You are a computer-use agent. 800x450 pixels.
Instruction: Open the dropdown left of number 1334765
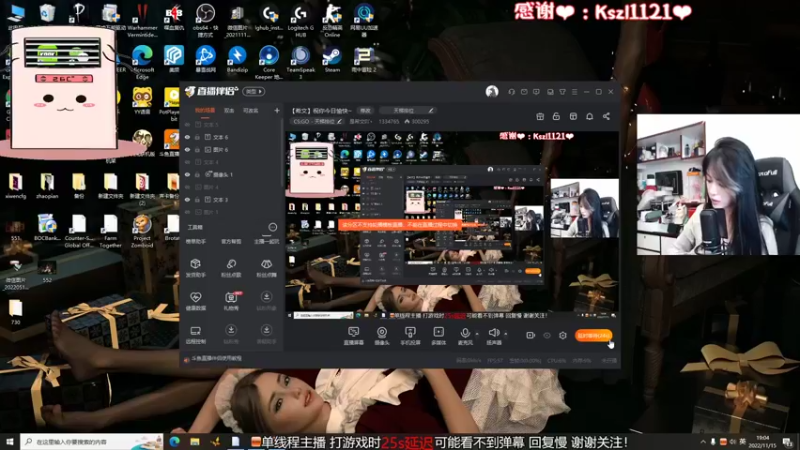pos(359,121)
